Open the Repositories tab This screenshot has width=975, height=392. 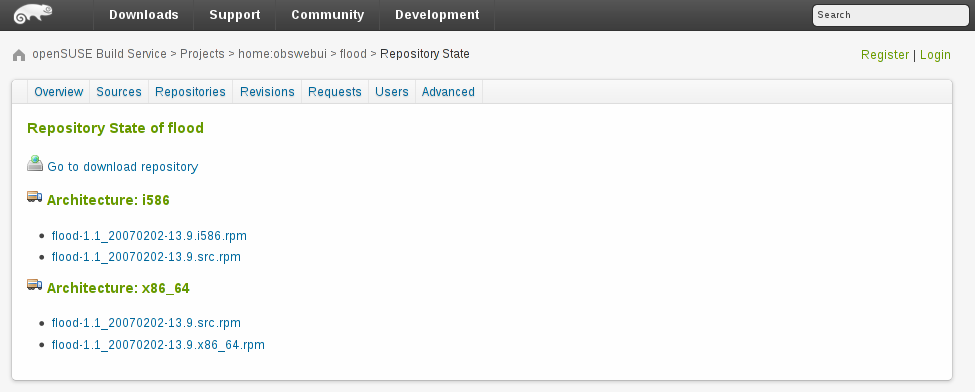coord(190,91)
